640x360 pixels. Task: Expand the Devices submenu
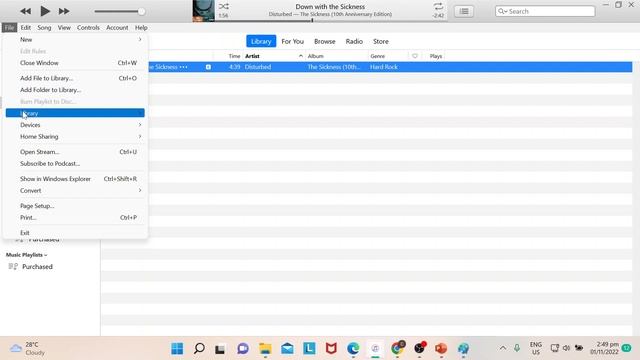click(x=75, y=125)
